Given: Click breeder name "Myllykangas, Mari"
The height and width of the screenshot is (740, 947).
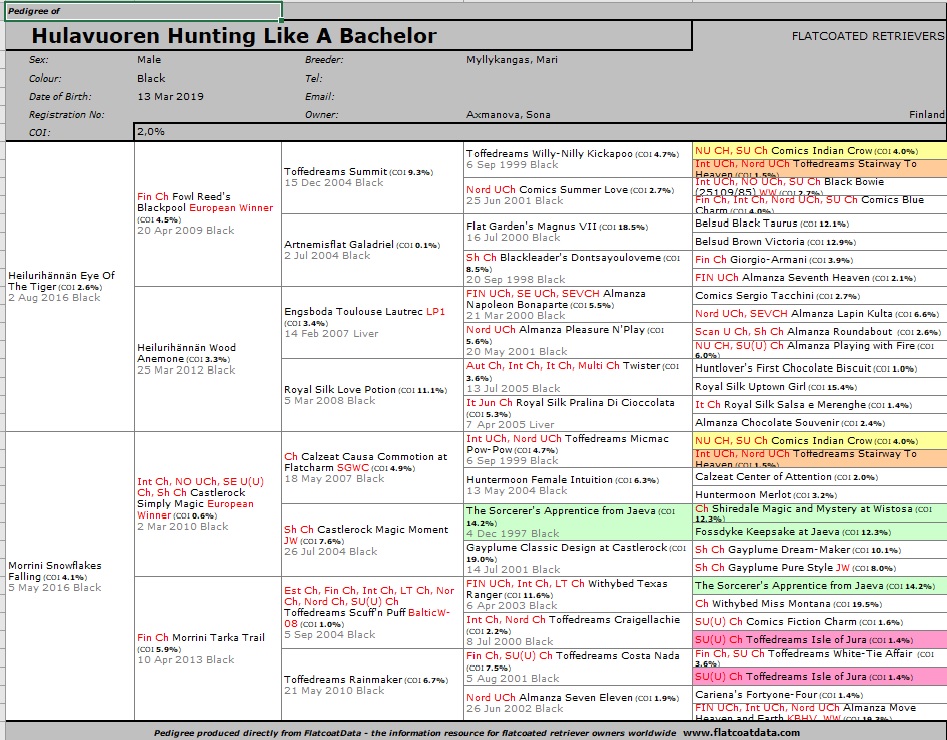Looking at the screenshot, I should (512, 60).
